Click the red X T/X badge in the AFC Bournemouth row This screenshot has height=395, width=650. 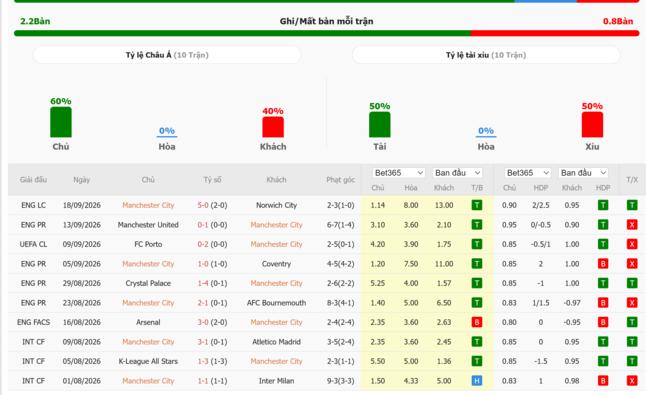632,302
